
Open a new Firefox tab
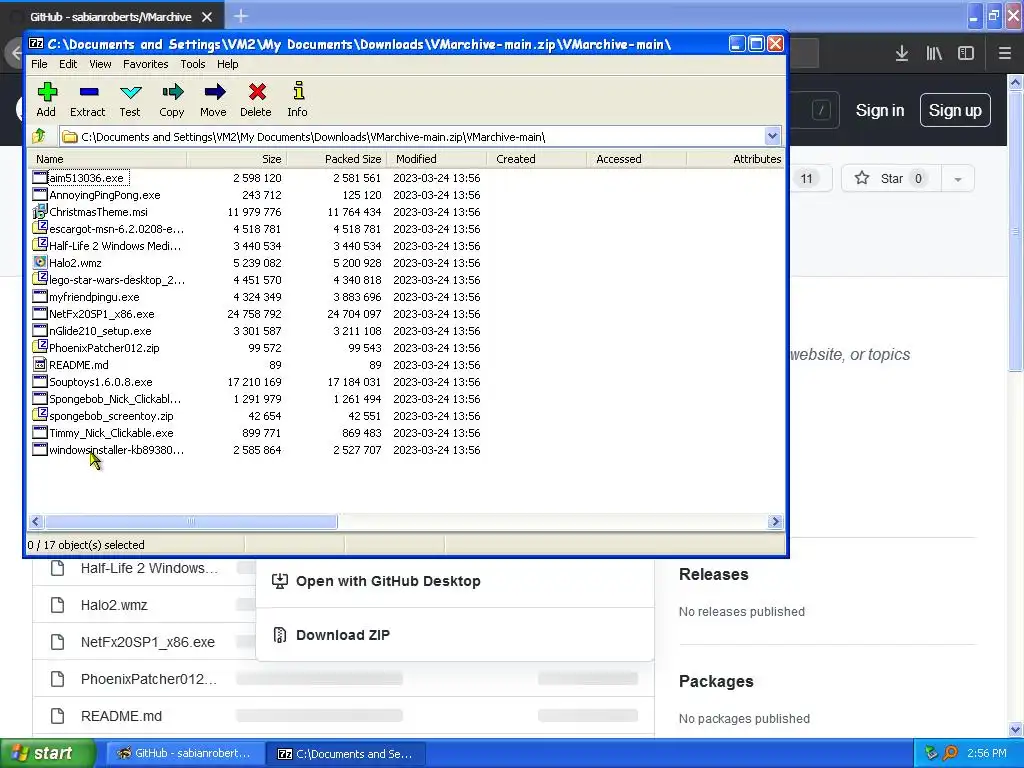(x=241, y=16)
